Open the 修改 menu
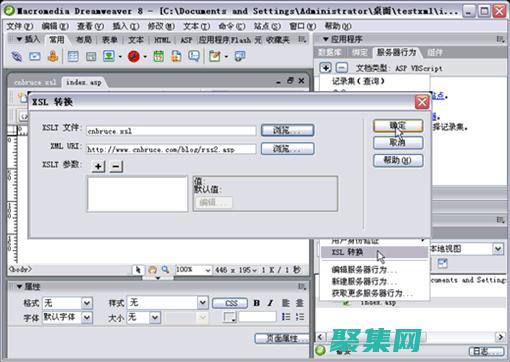Image resolution: width=510 pixels, height=362 pixels. (161, 26)
